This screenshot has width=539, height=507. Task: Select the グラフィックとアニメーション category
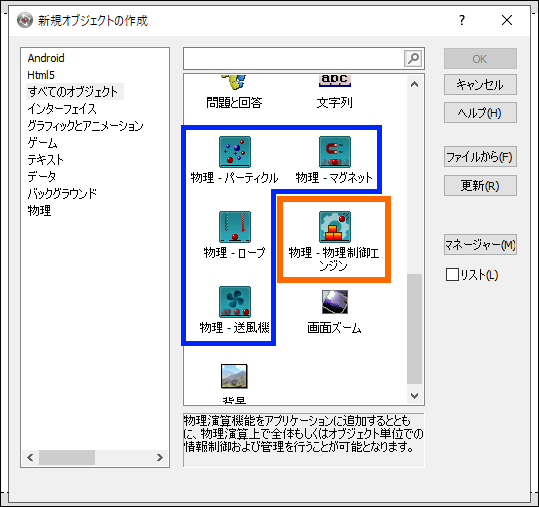[85, 126]
